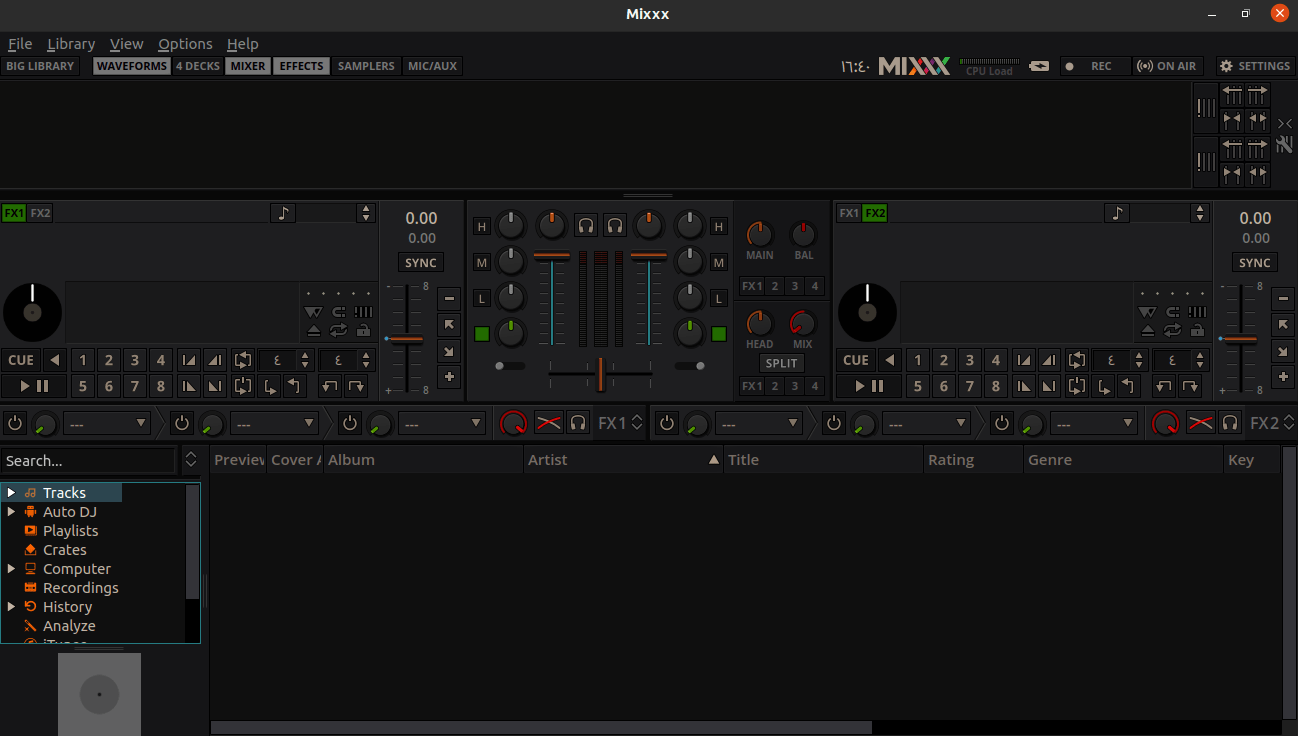
Task: Click right deck musical key note icon
Action: (x=1117, y=213)
